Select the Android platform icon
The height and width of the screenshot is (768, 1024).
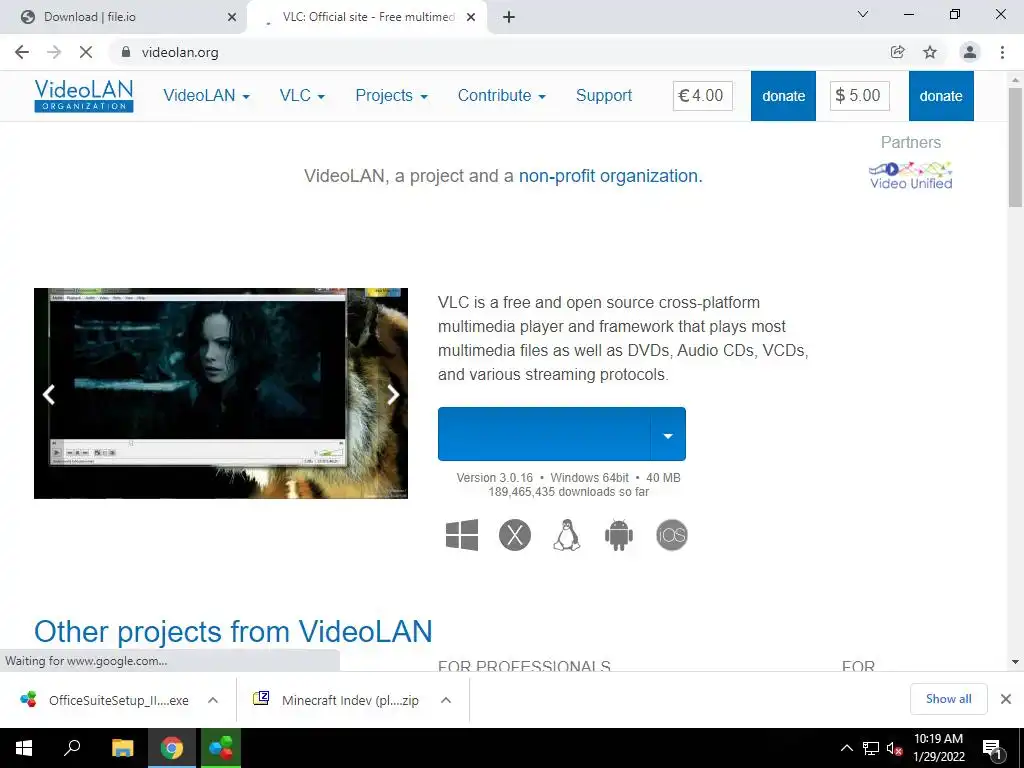pyautogui.click(x=619, y=536)
